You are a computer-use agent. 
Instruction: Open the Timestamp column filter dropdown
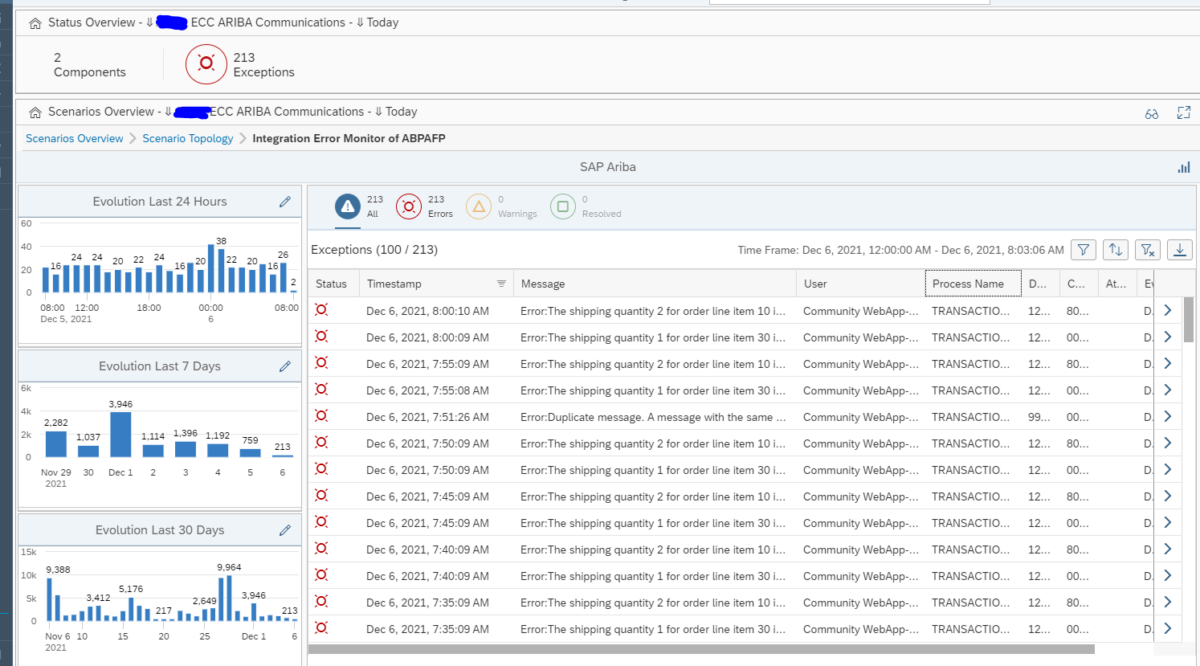(x=501, y=283)
